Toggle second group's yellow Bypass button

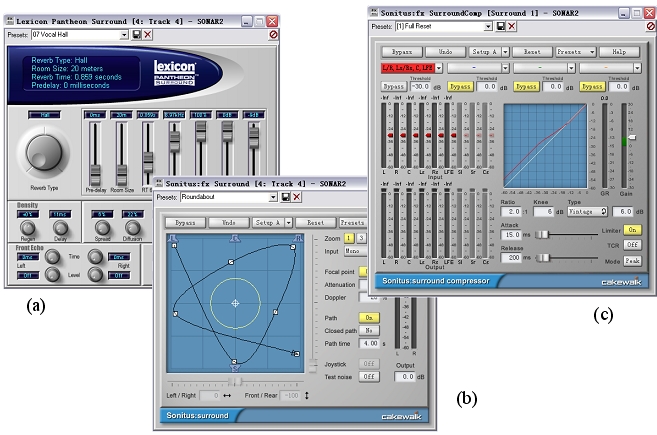[x=460, y=87]
